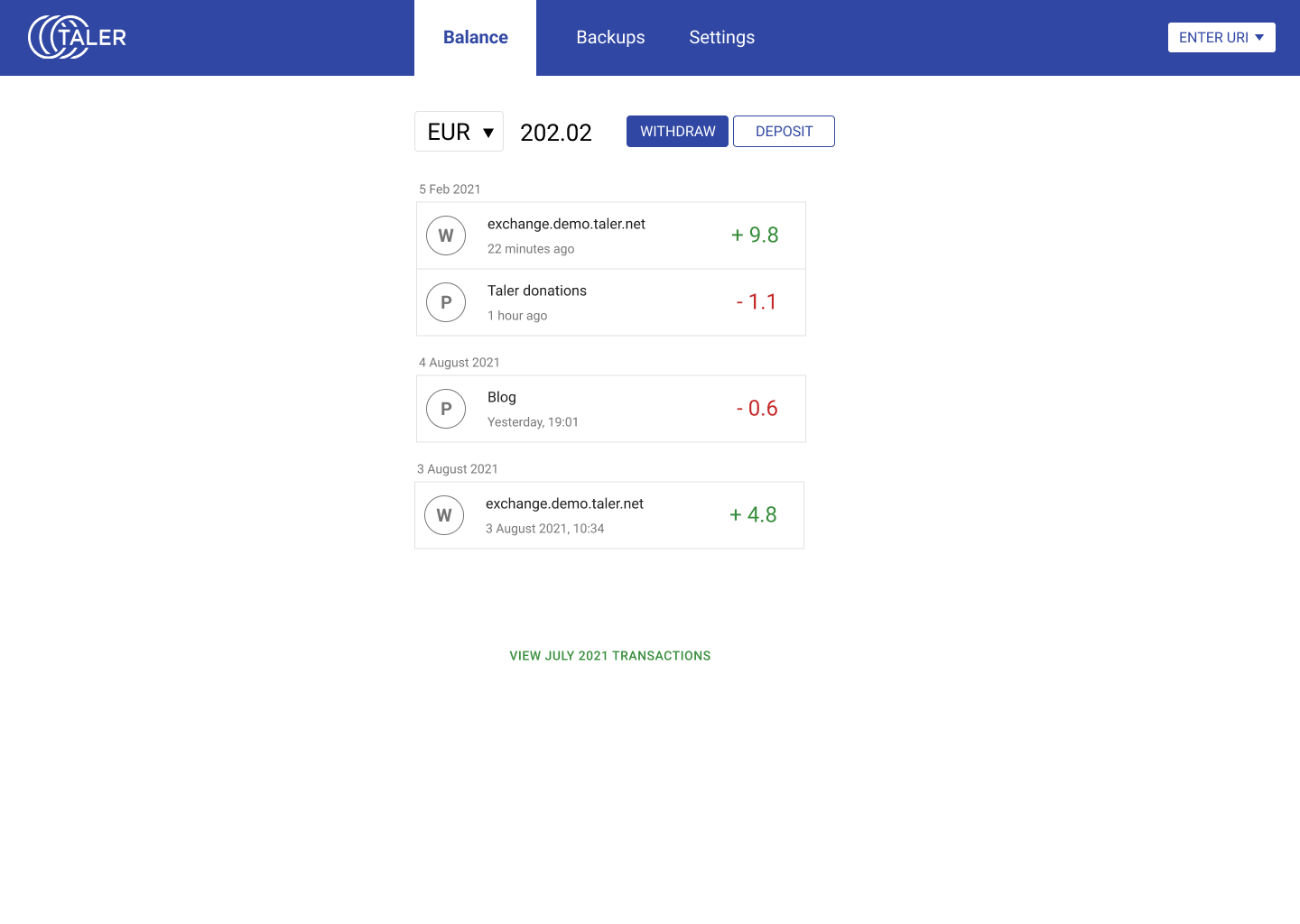Click the W icon of the +4.8 withdrawal

pyautogui.click(x=444, y=515)
